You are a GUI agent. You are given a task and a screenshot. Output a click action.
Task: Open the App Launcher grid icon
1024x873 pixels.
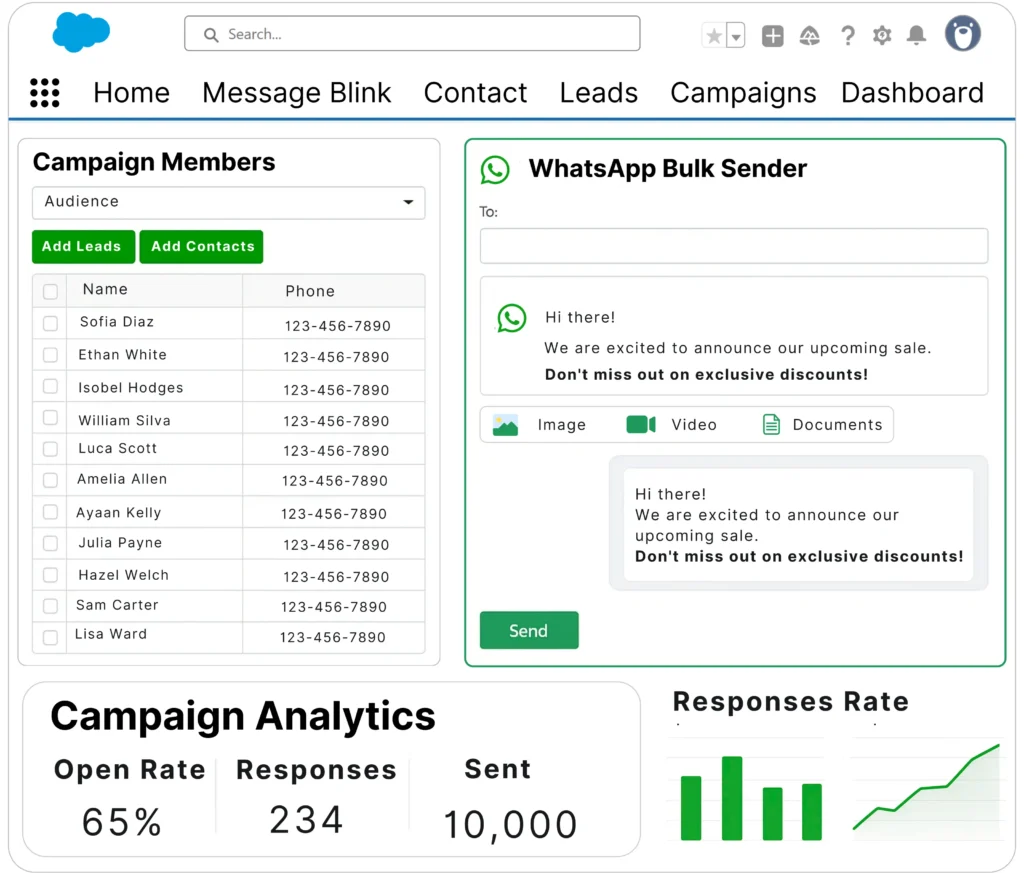pyautogui.click(x=45, y=93)
